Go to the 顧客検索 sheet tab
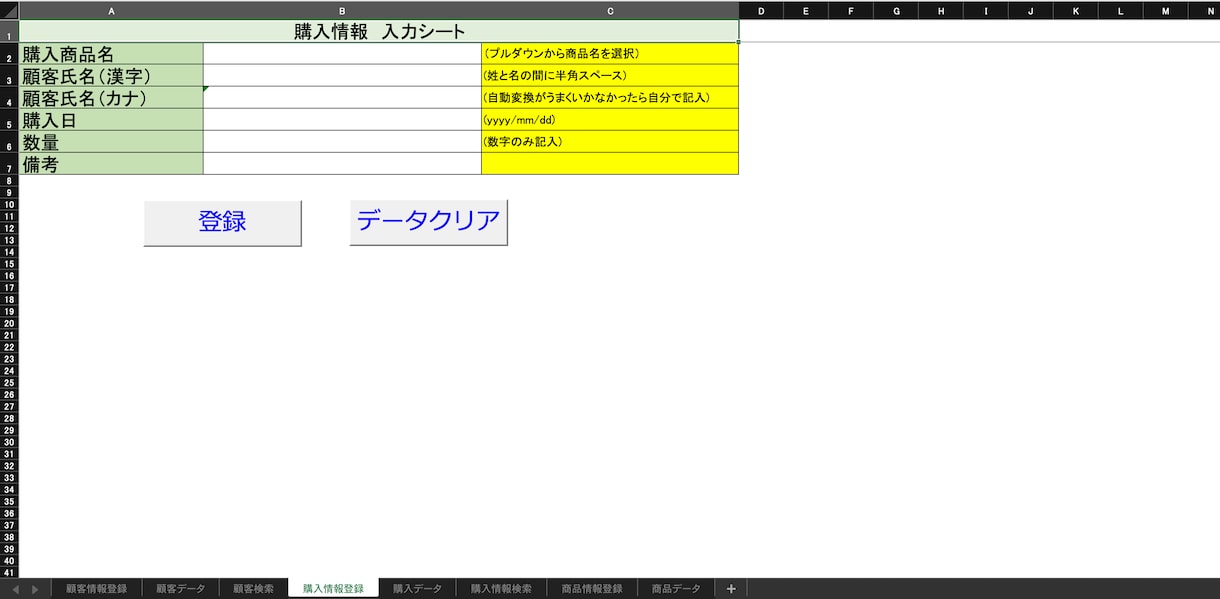Image resolution: width=1220 pixels, height=599 pixels. click(x=253, y=589)
